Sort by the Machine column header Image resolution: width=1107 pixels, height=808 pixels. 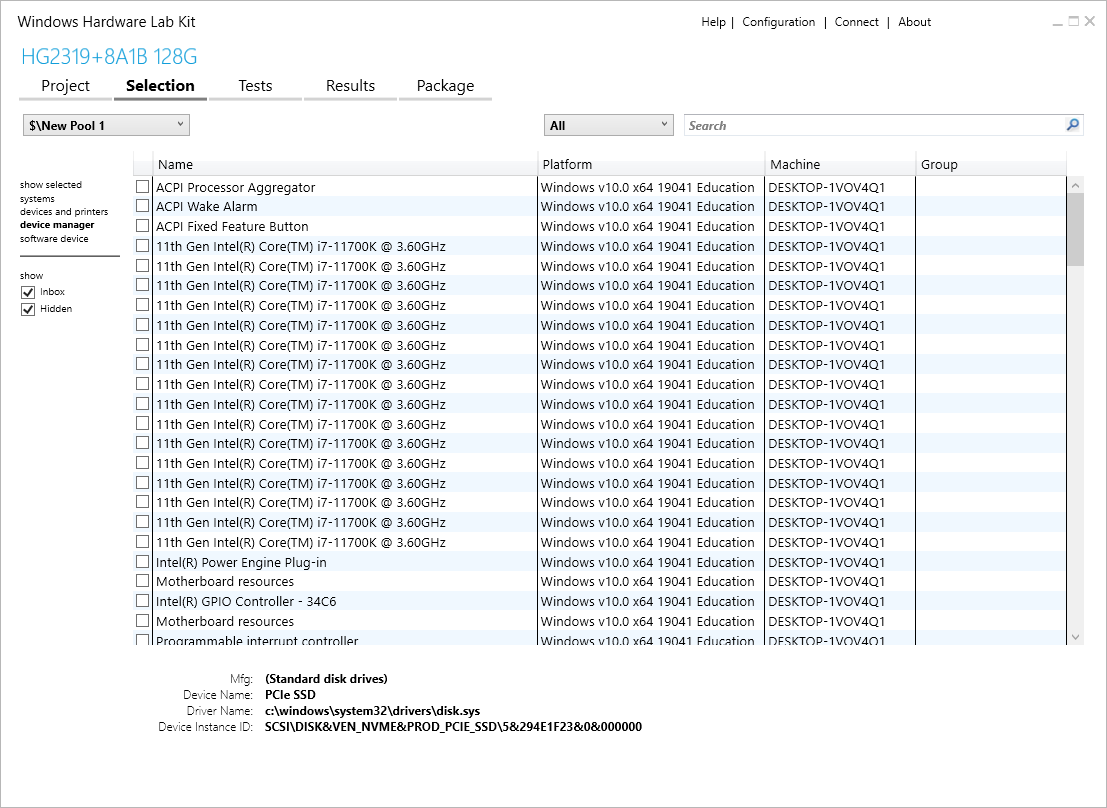[x=840, y=164]
